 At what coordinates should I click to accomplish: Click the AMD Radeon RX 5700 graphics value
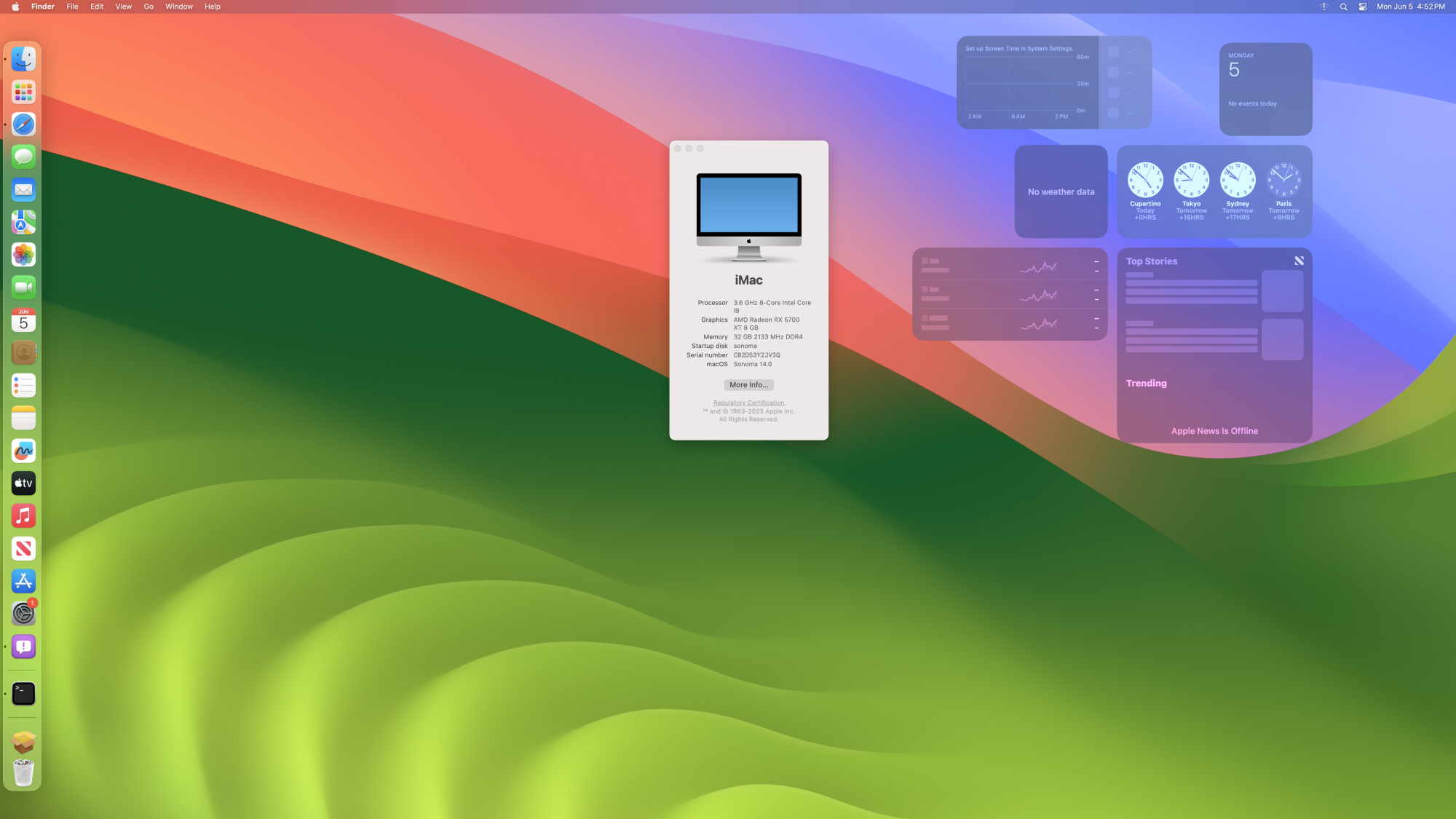(767, 324)
